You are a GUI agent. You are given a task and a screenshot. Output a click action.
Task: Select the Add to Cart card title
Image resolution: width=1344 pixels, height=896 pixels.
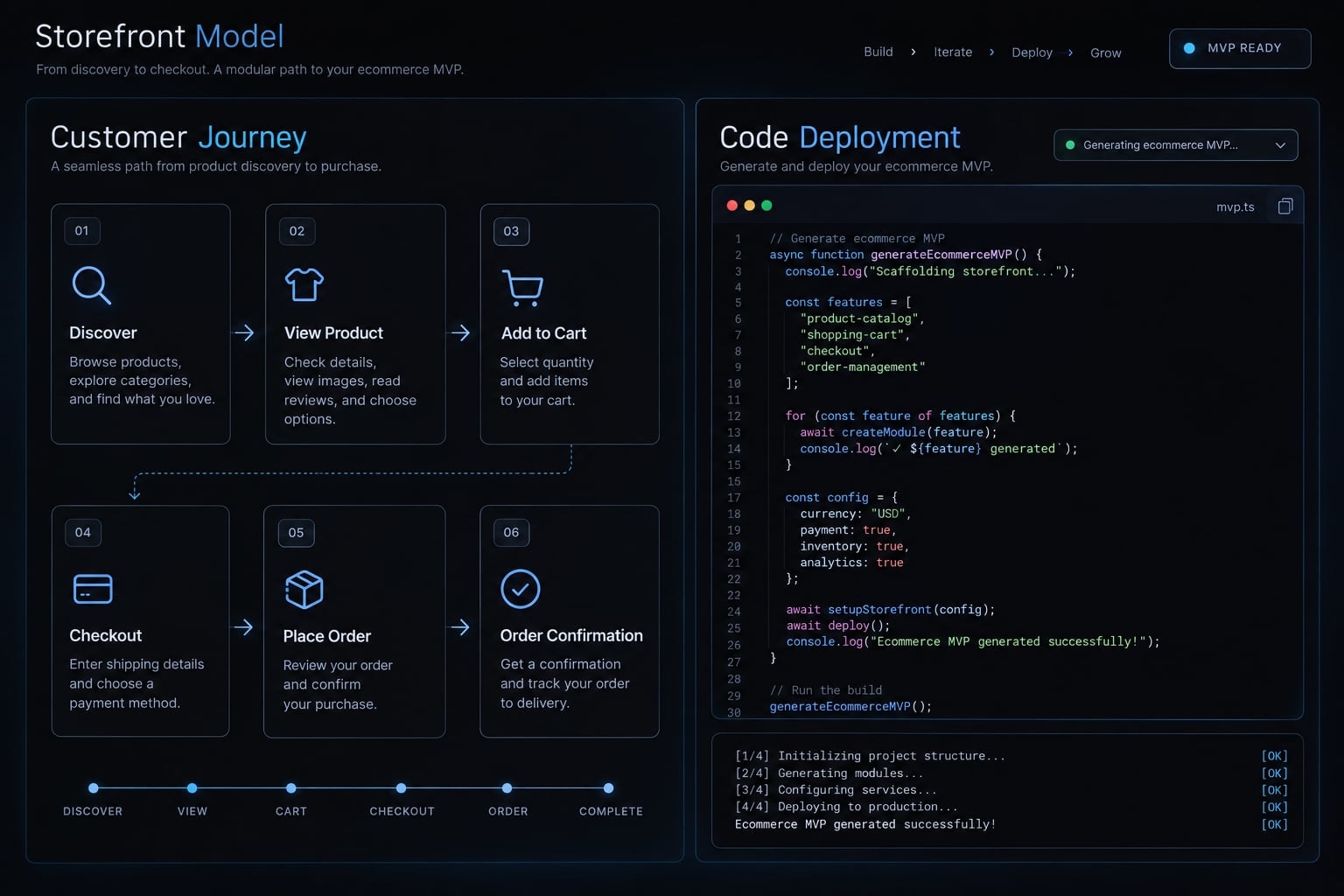click(x=544, y=333)
